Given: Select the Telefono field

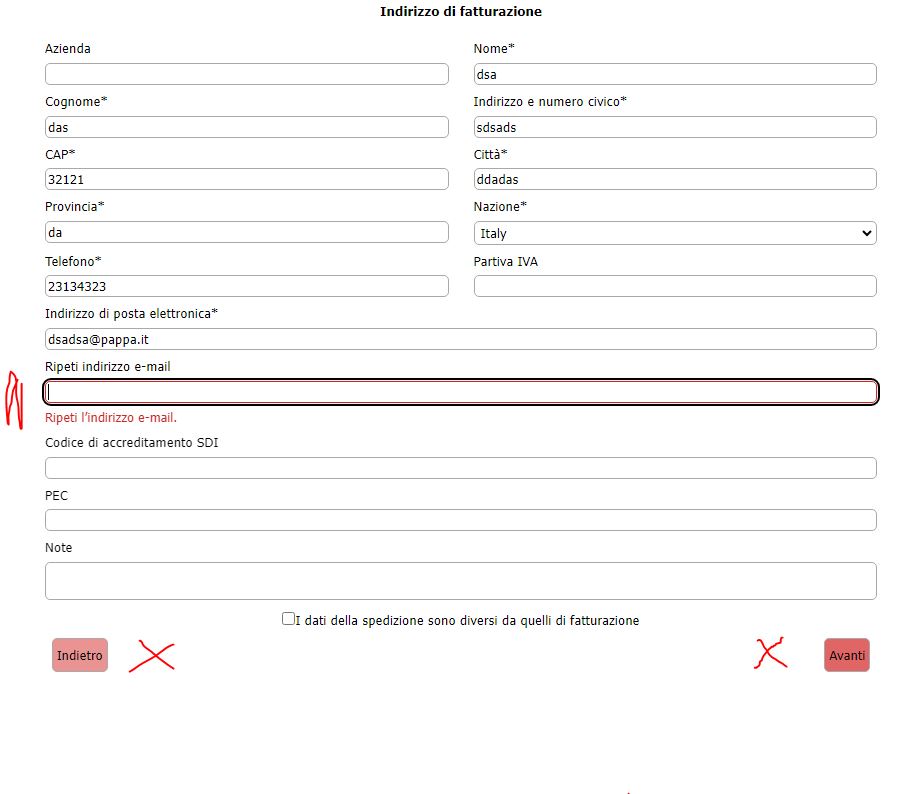Looking at the screenshot, I should point(247,286).
